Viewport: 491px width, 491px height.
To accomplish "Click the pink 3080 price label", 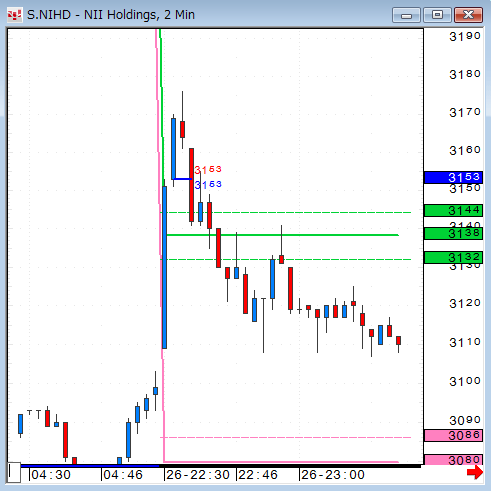I will tap(453, 460).
